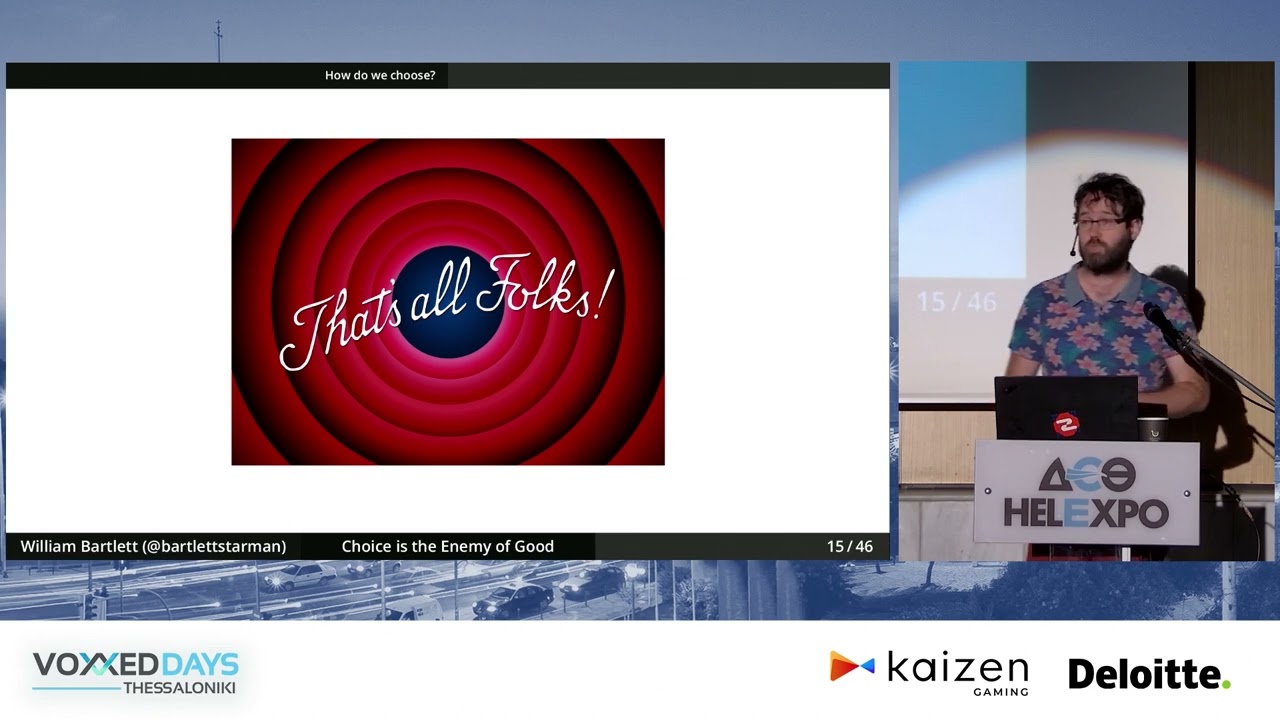Click the 'That's all Folks!' slide image
Image resolution: width=1280 pixels, height=720 pixels.
tap(448, 302)
